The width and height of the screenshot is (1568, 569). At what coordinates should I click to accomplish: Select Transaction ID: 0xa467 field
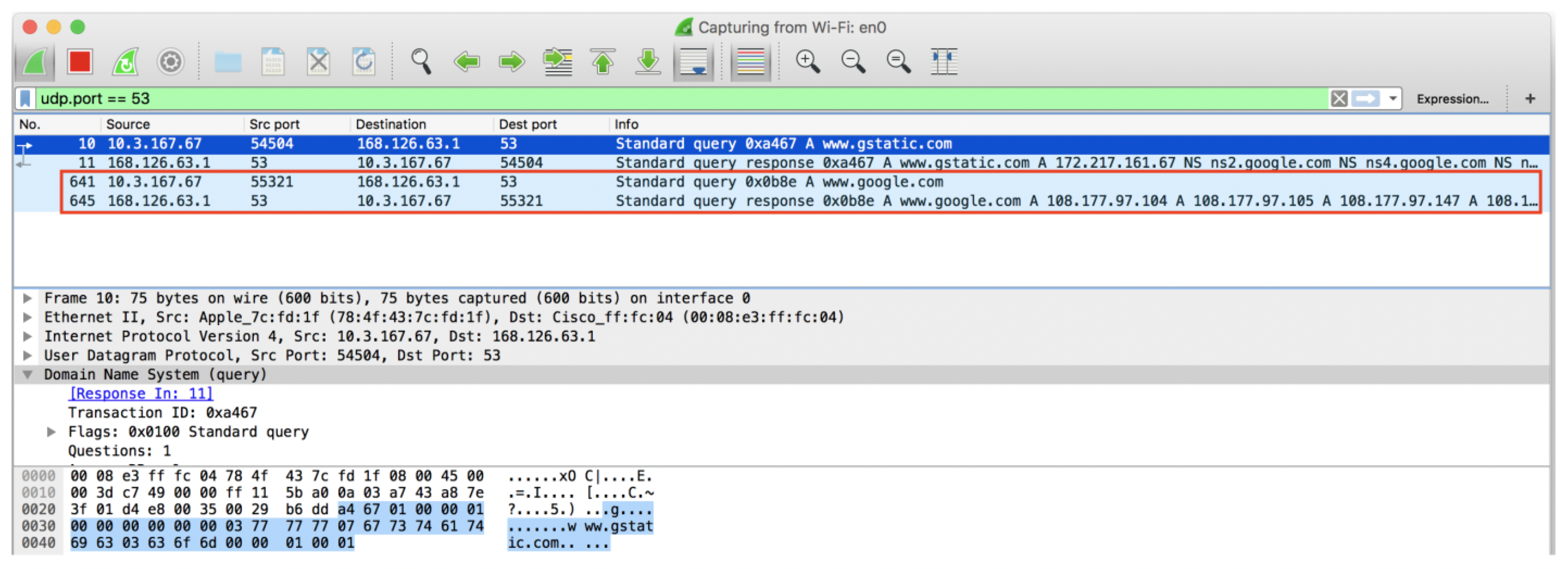[x=162, y=413]
